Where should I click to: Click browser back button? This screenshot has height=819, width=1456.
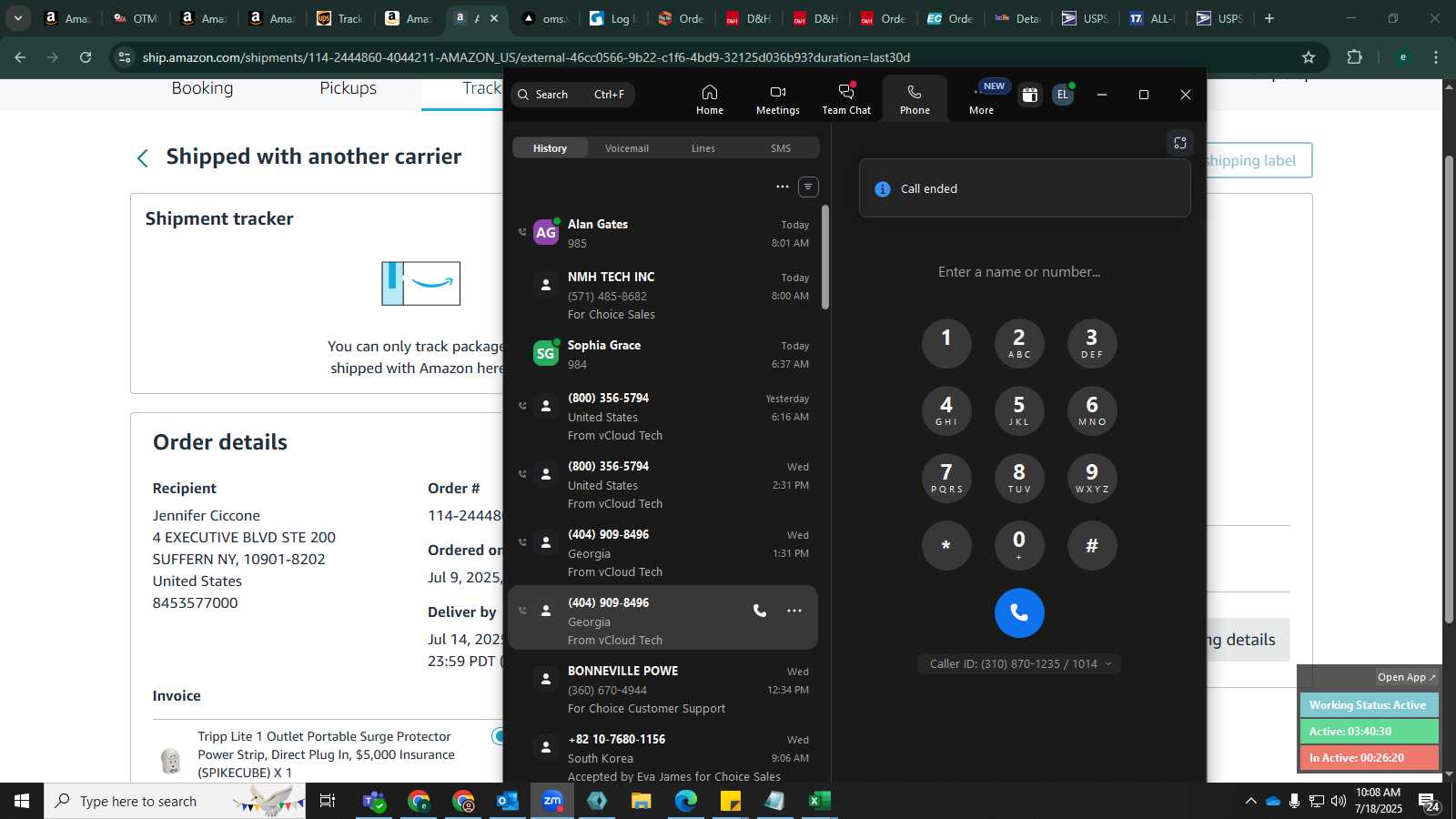pos(20,57)
